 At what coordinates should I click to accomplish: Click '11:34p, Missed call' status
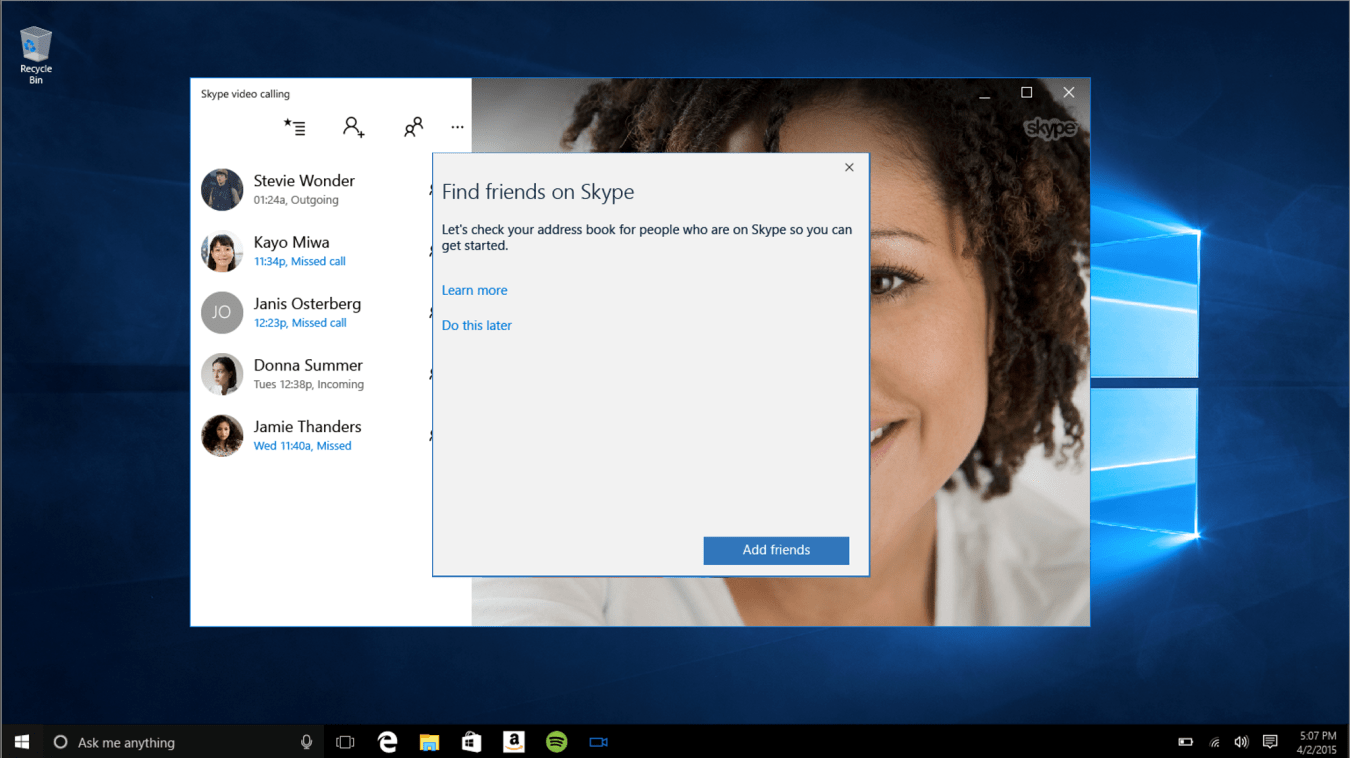(x=299, y=262)
